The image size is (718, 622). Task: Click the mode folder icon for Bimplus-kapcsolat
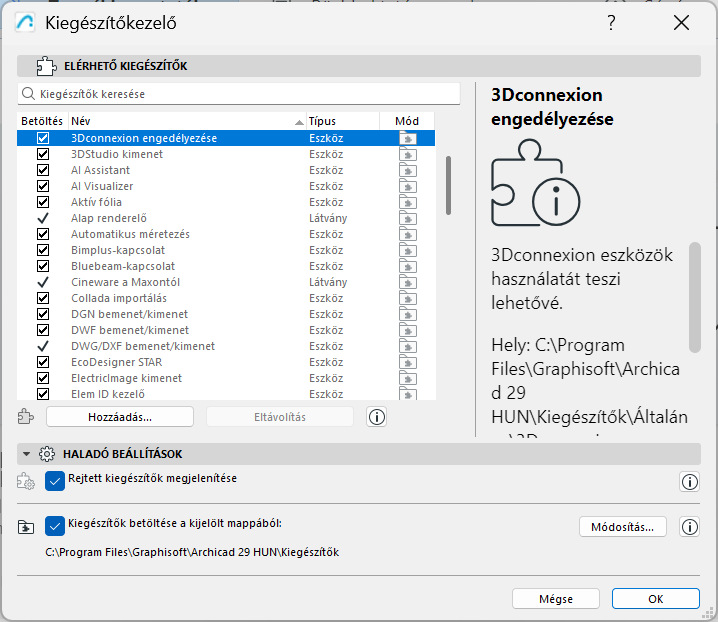coord(408,251)
